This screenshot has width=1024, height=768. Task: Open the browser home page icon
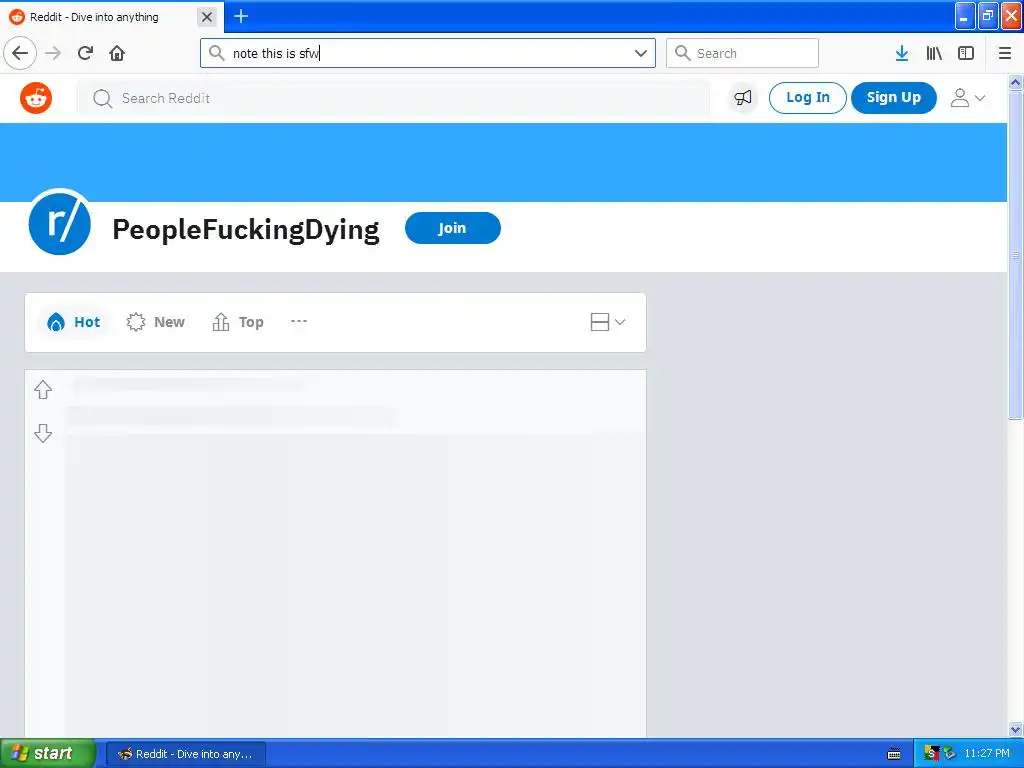117,53
